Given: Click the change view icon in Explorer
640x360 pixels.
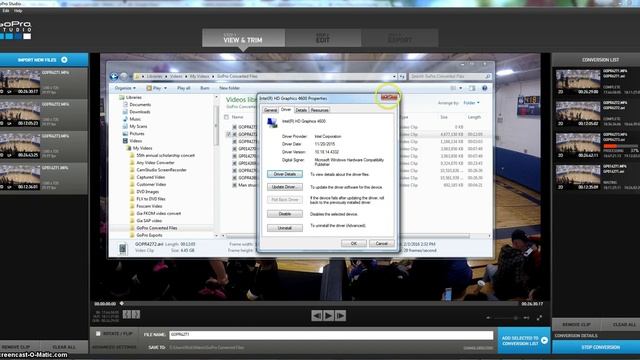Looking at the screenshot, I should click(453, 88).
